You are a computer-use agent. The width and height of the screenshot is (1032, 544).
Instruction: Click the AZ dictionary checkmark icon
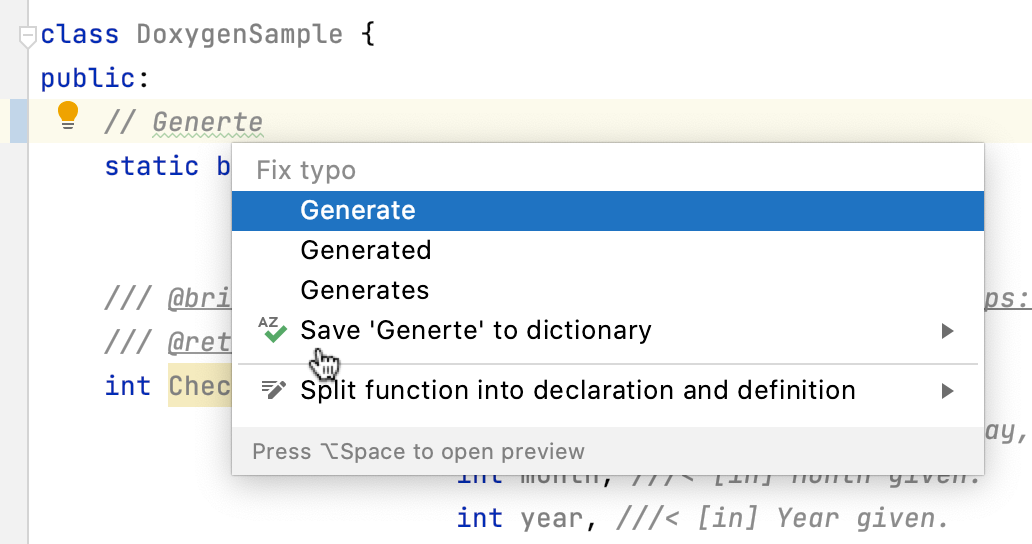271,330
